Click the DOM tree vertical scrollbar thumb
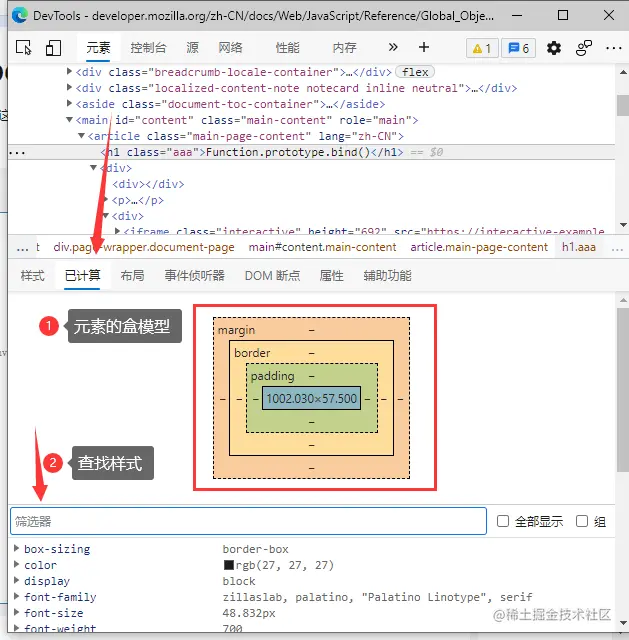The width and height of the screenshot is (629, 640). 622,105
